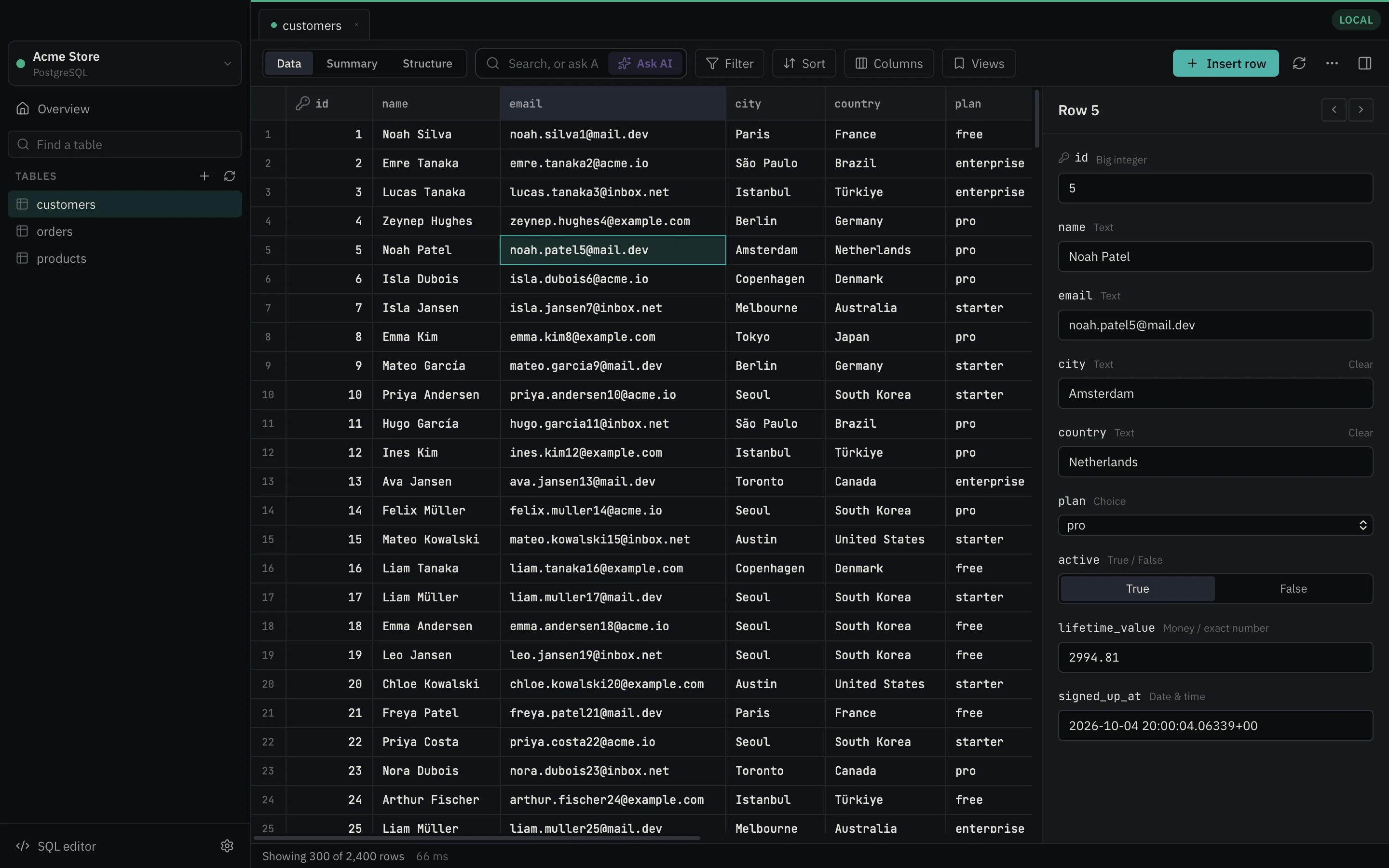Go to previous row in detail panel
Image resolution: width=1389 pixels, height=868 pixels.
1334,109
